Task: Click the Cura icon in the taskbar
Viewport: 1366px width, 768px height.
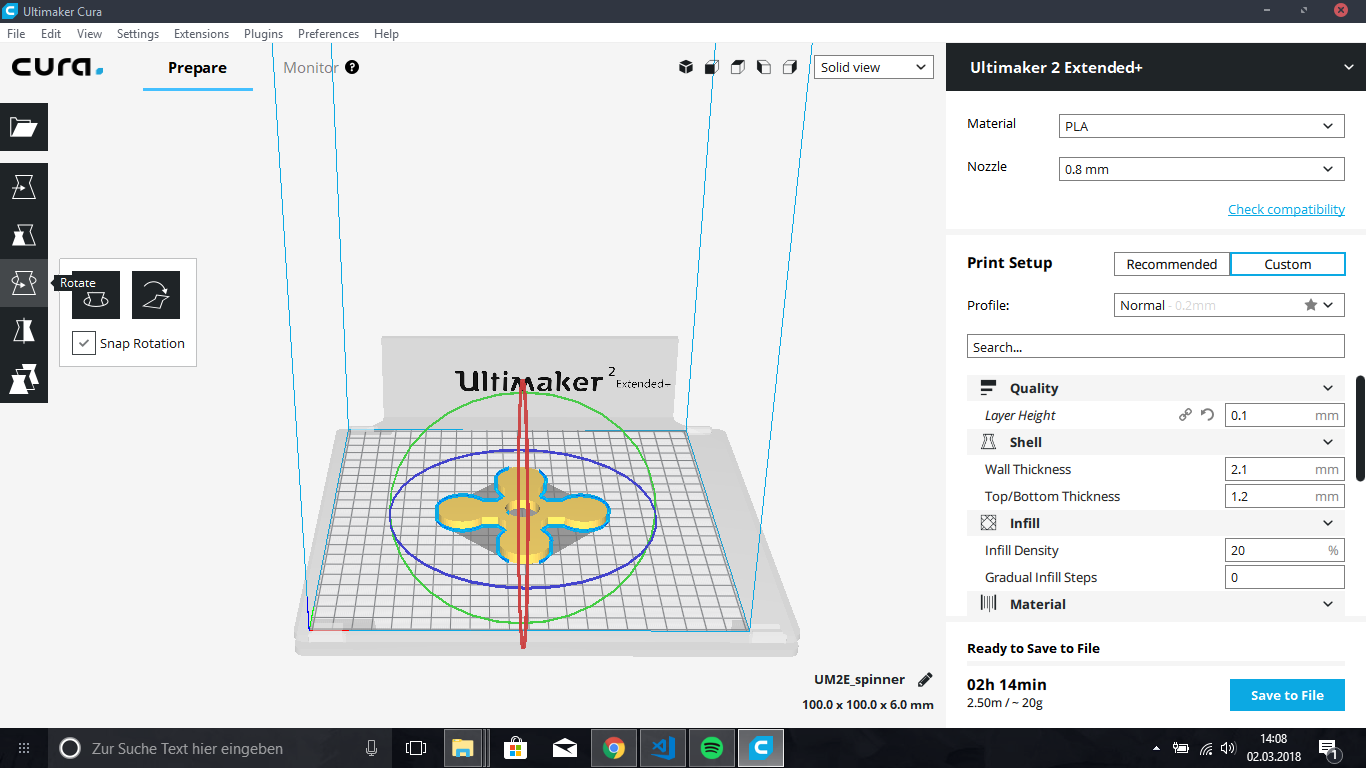Action: 761,748
